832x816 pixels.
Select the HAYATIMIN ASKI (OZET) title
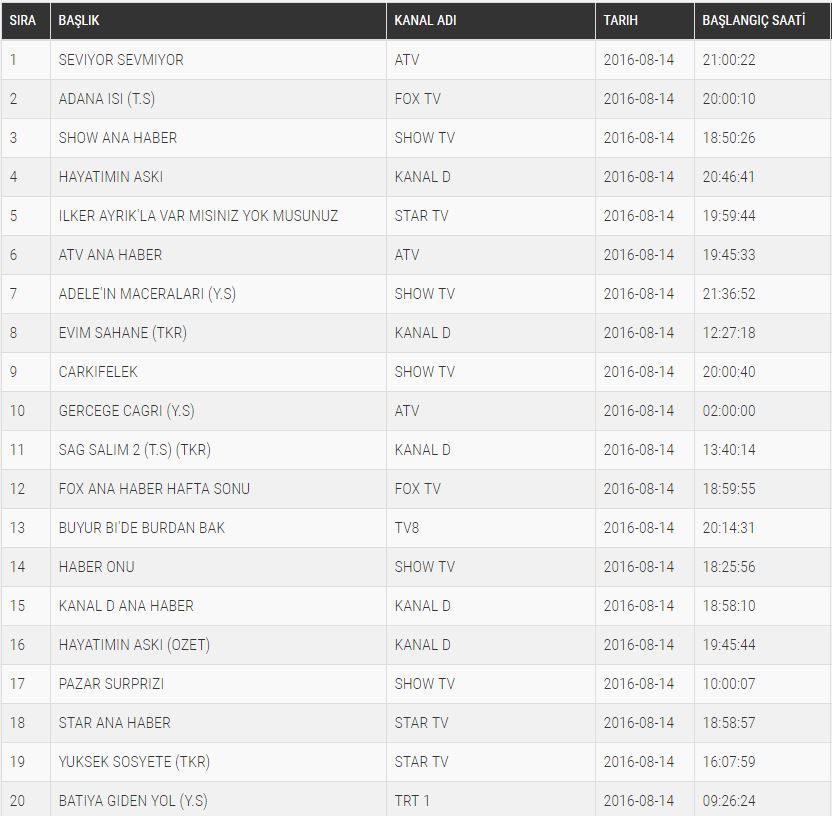134,645
